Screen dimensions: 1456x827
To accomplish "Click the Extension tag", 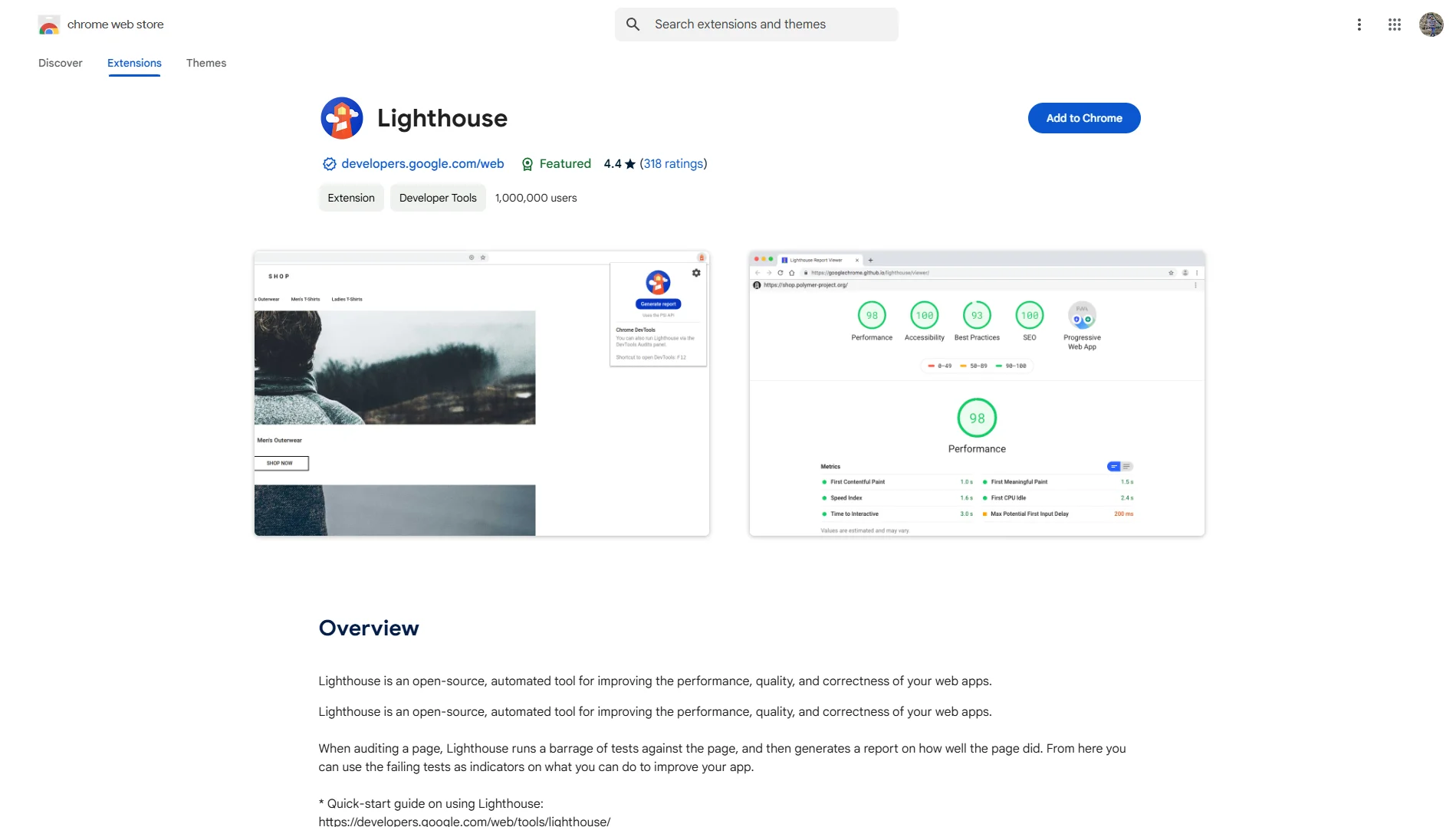I will [350, 197].
